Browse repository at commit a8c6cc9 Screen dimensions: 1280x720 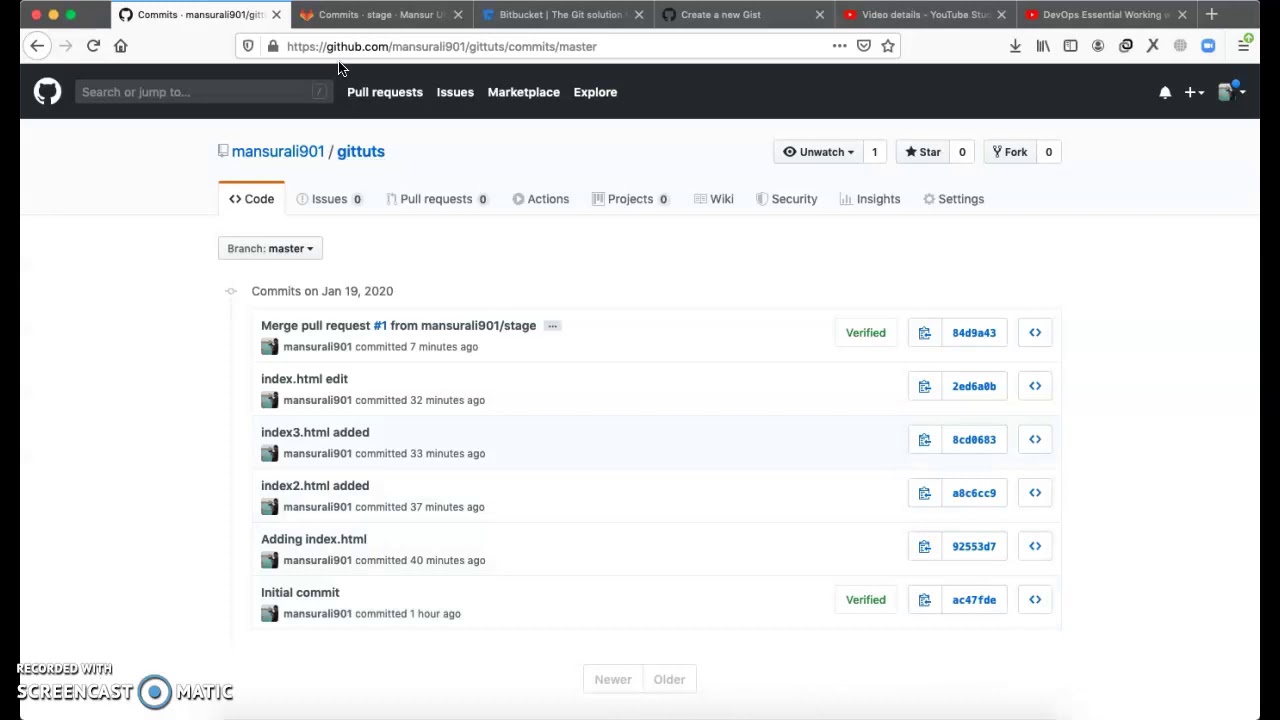(1035, 493)
